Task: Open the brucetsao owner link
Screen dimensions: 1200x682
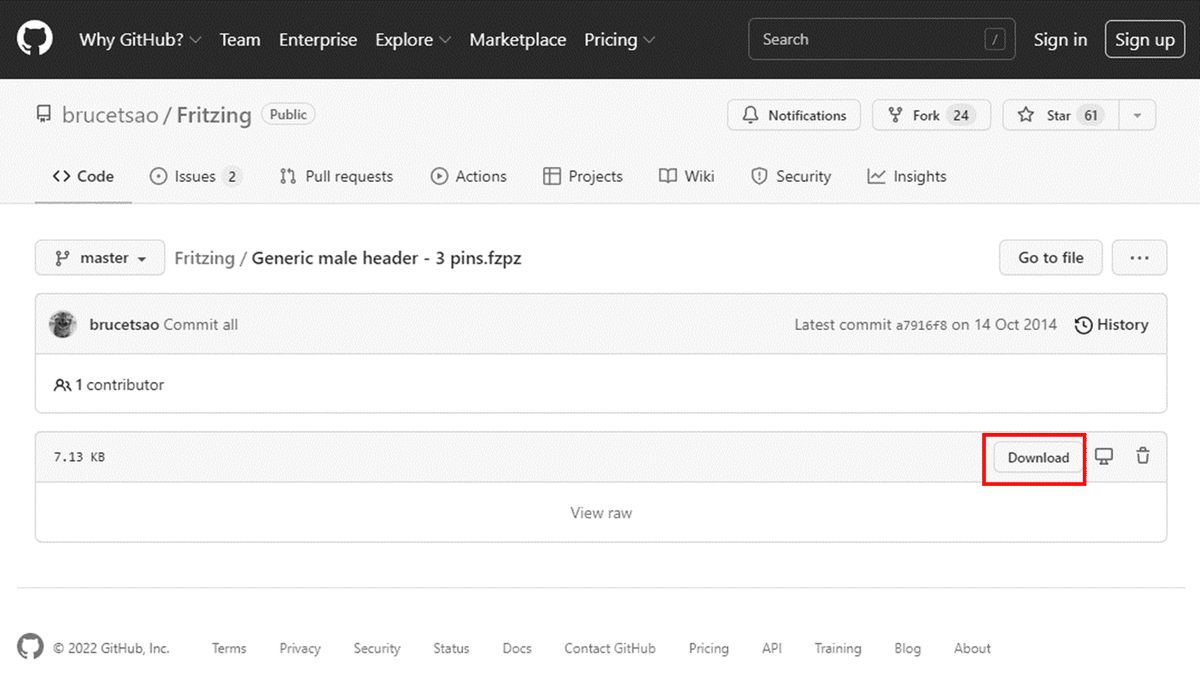Action: click(x=110, y=115)
